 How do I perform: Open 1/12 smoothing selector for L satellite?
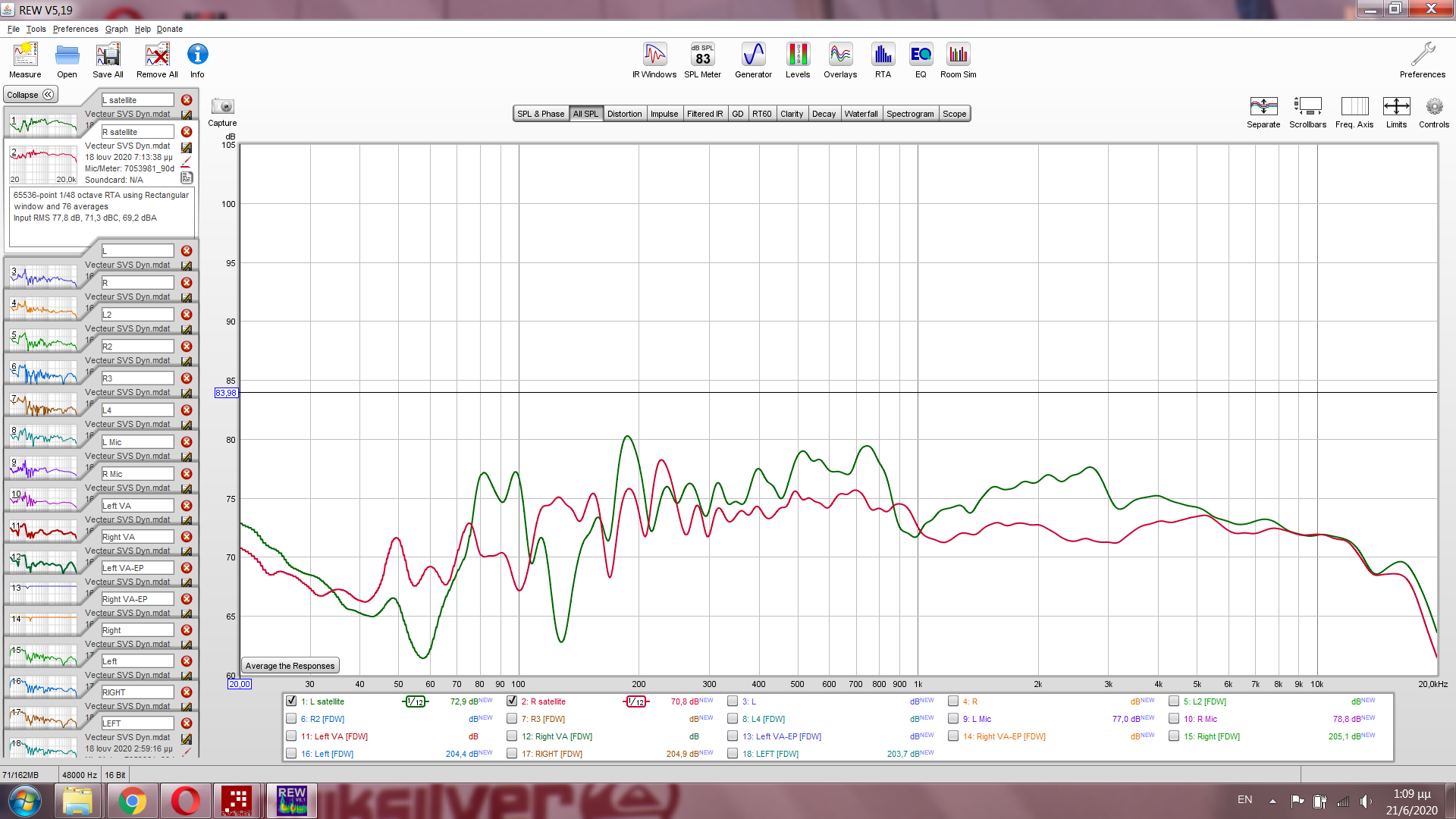coord(415,701)
